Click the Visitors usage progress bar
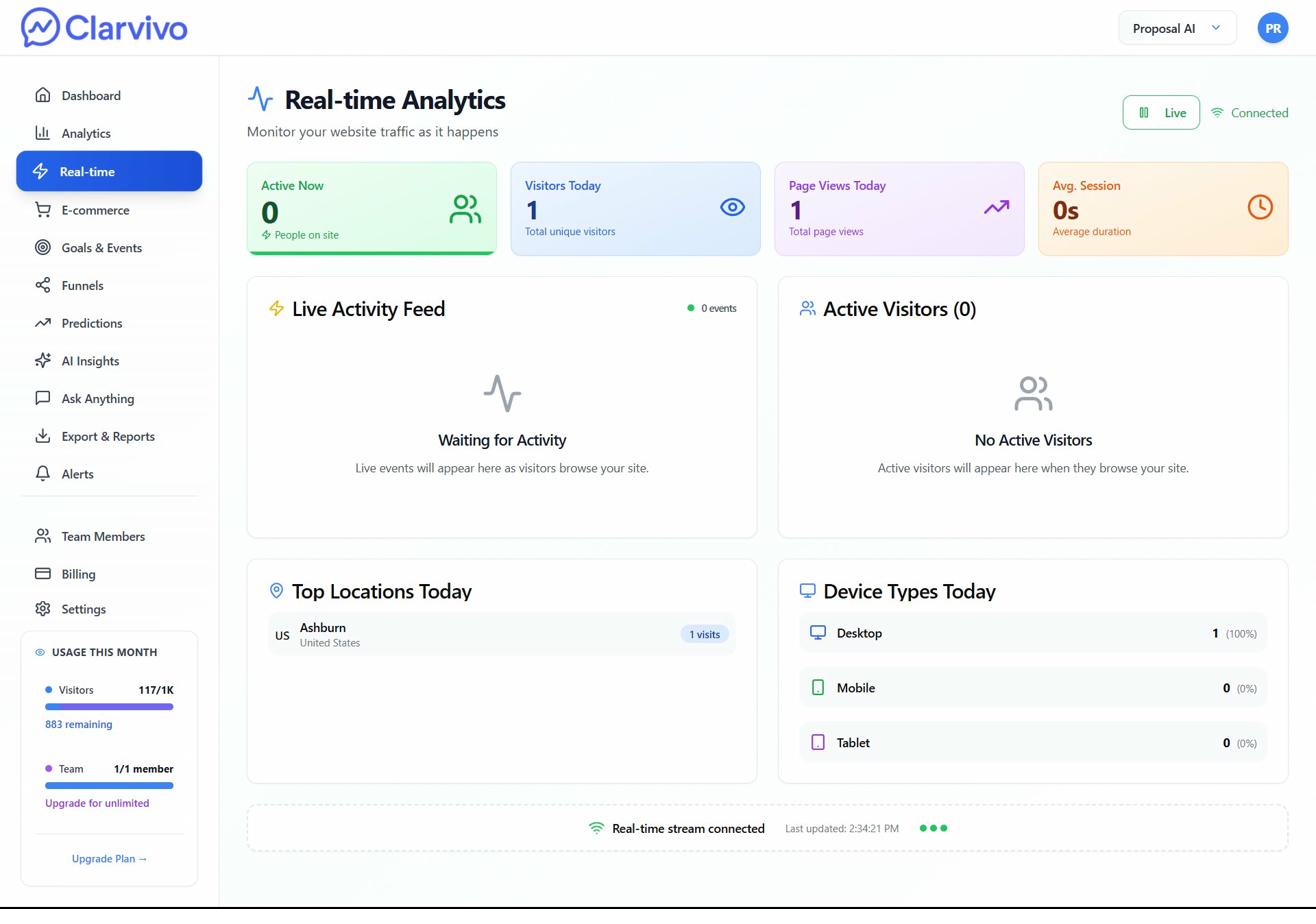 (x=110, y=706)
